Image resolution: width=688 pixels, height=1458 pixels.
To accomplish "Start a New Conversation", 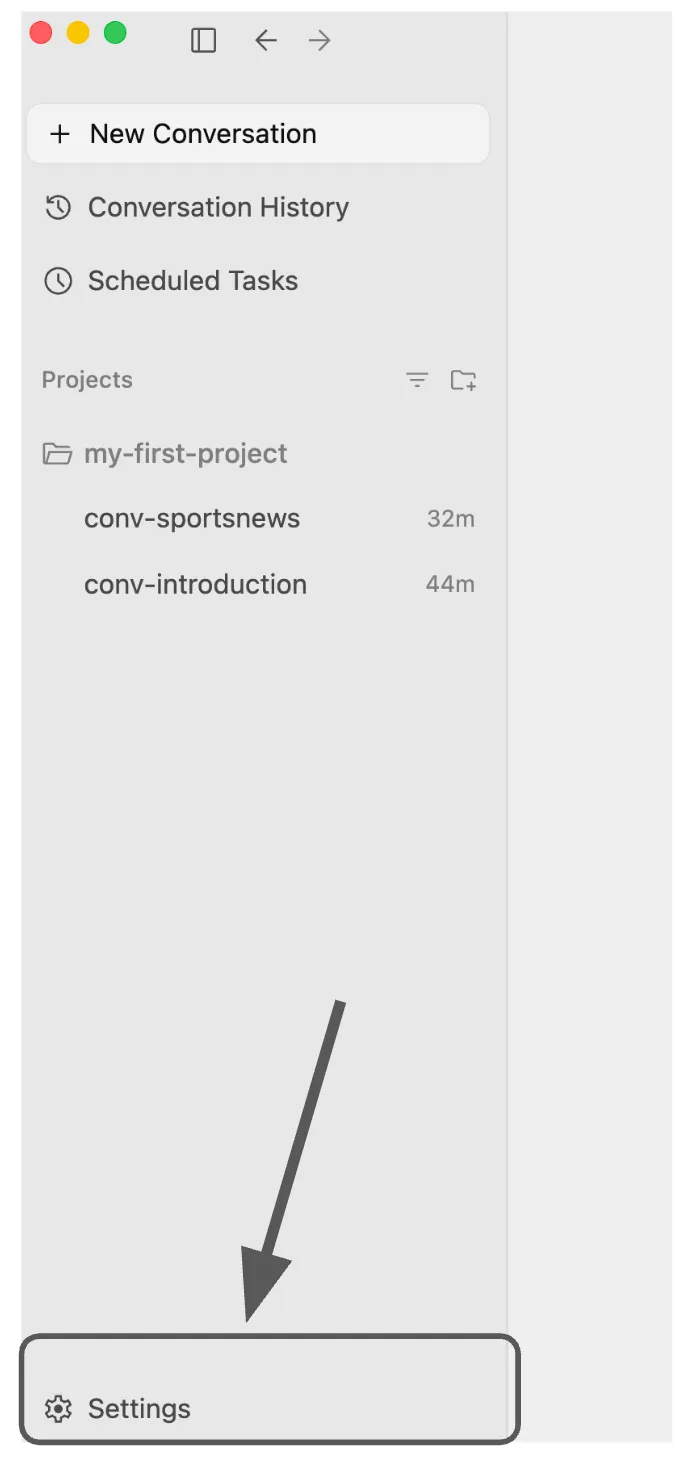I will [x=258, y=134].
